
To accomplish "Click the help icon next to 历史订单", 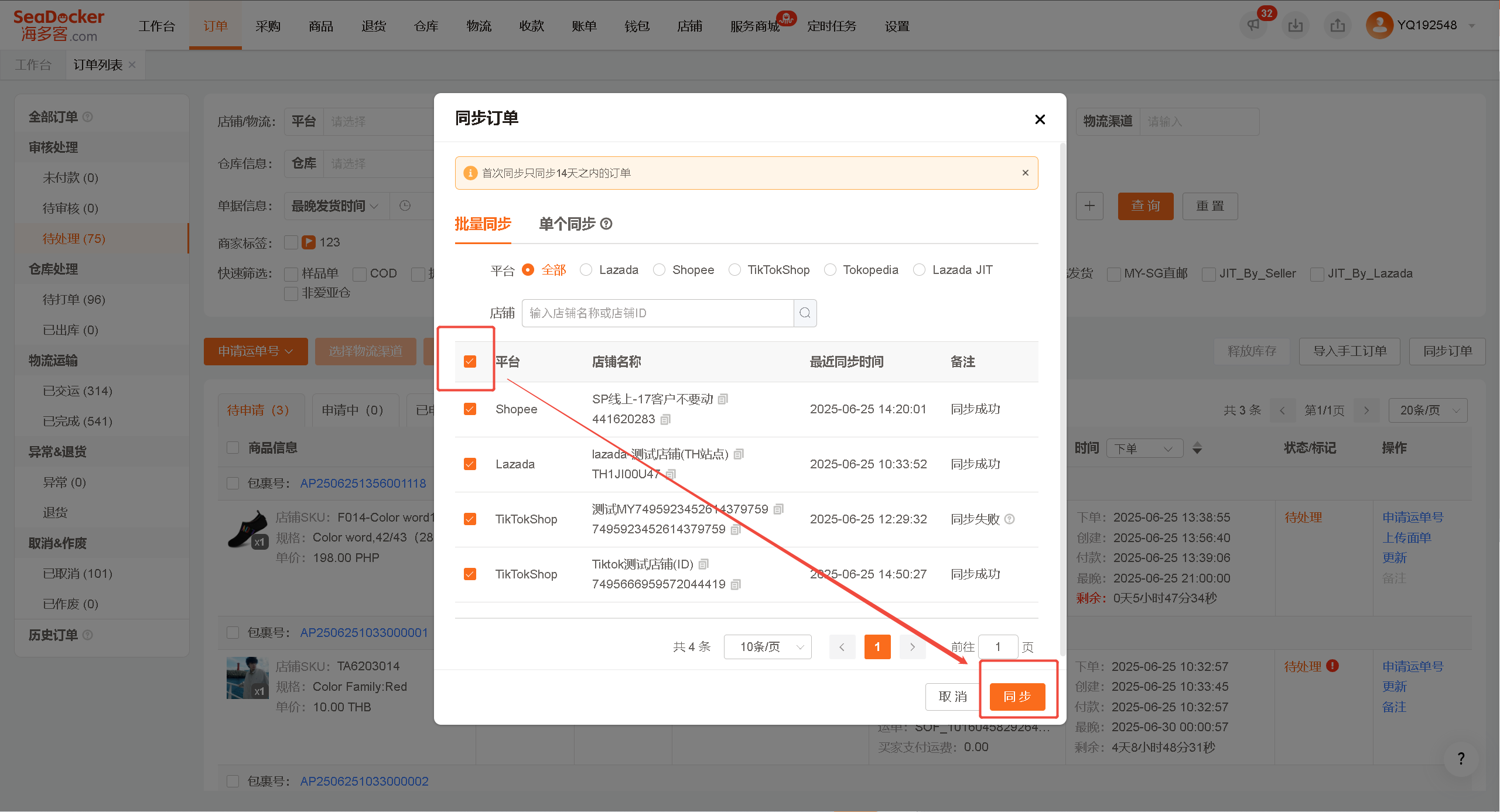I will pyautogui.click(x=88, y=635).
